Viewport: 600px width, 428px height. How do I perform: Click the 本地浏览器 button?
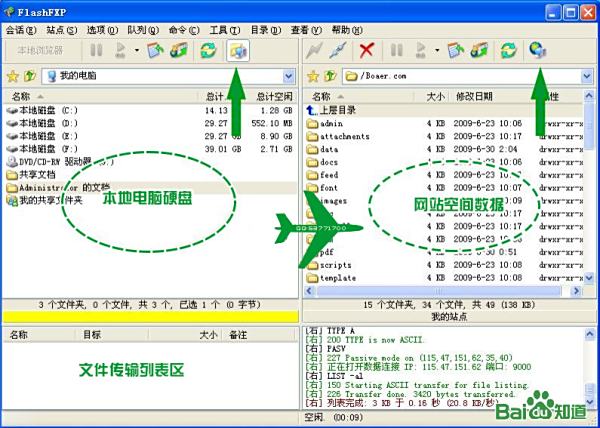click(x=40, y=50)
